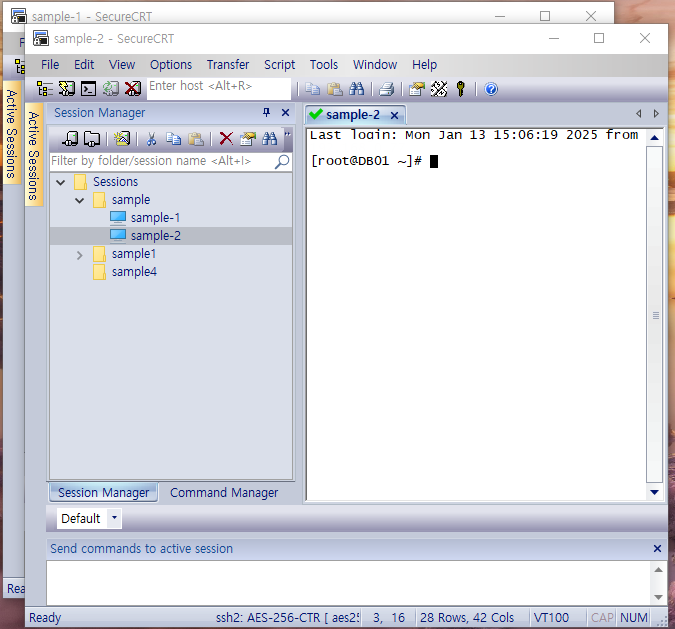The width and height of the screenshot is (675, 629).
Task: Click Session Manager Paste icon
Action: 196,139
